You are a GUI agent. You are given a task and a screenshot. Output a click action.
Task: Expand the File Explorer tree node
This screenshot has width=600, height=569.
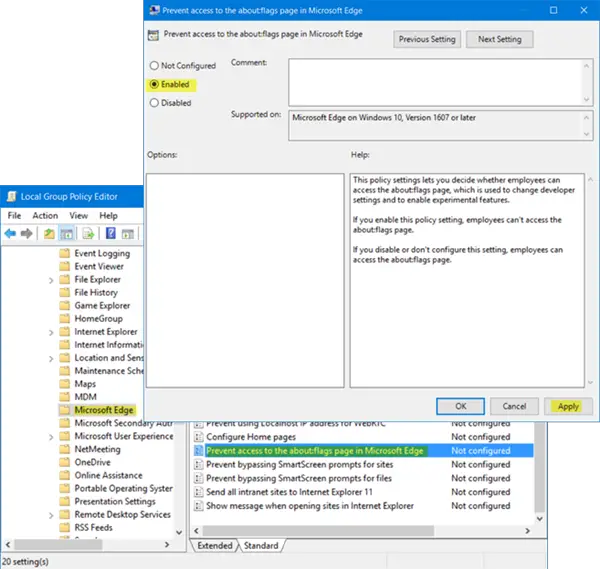click(x=51, y=280)
